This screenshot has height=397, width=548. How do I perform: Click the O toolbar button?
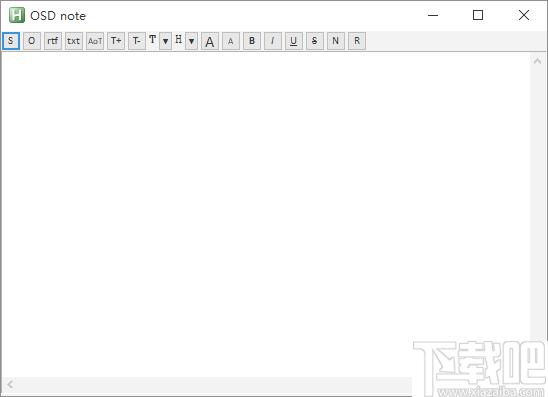coord(32,41)
